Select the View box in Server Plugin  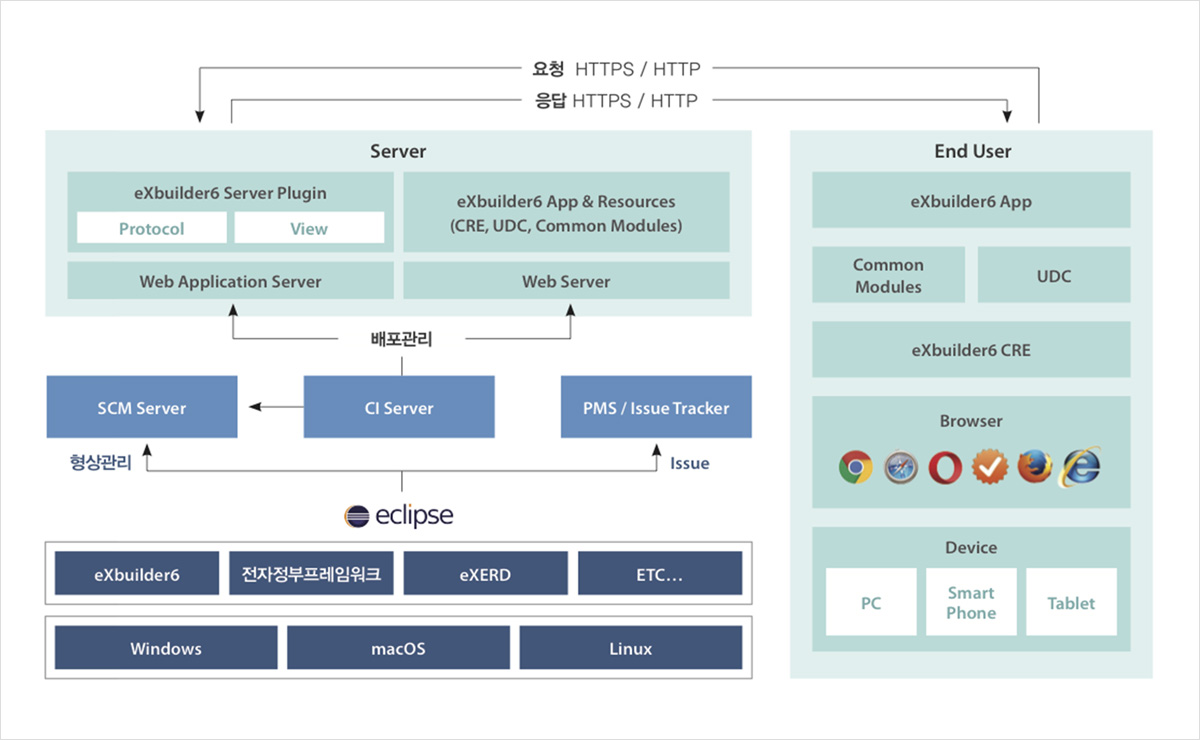click(x=309, y=228)
